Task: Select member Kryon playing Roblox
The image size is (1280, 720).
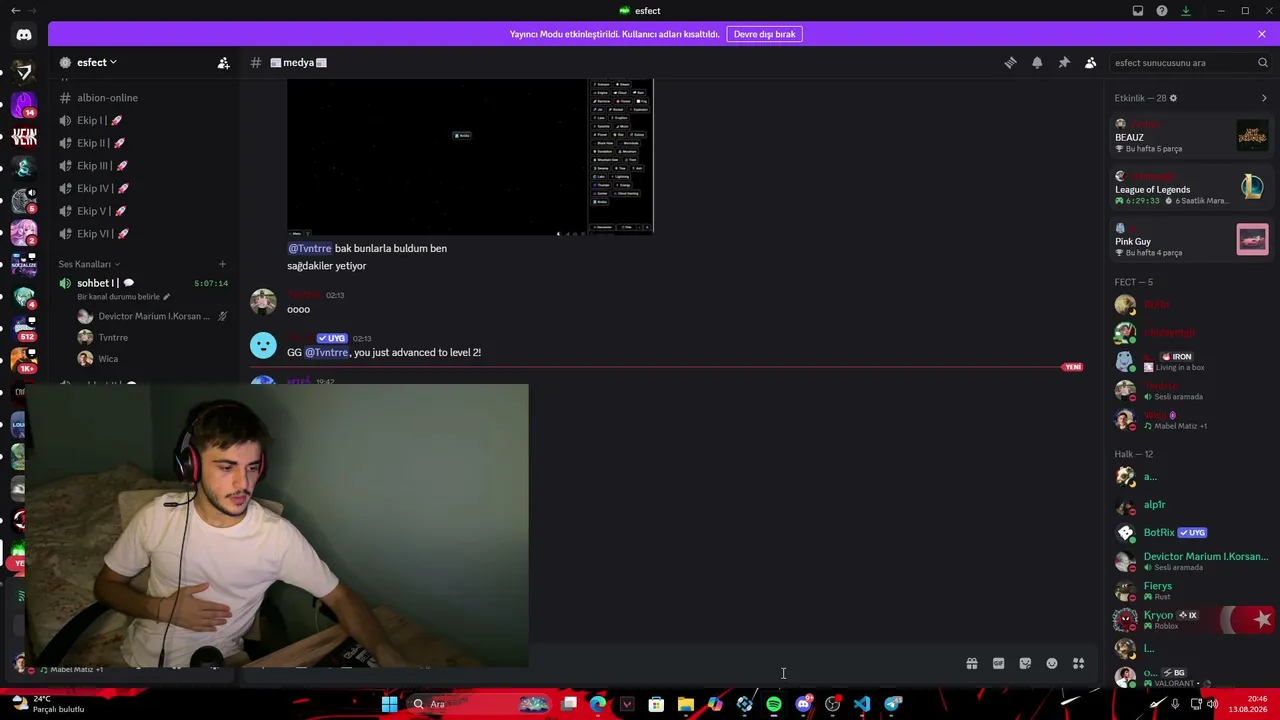Action: point(1191,620)
